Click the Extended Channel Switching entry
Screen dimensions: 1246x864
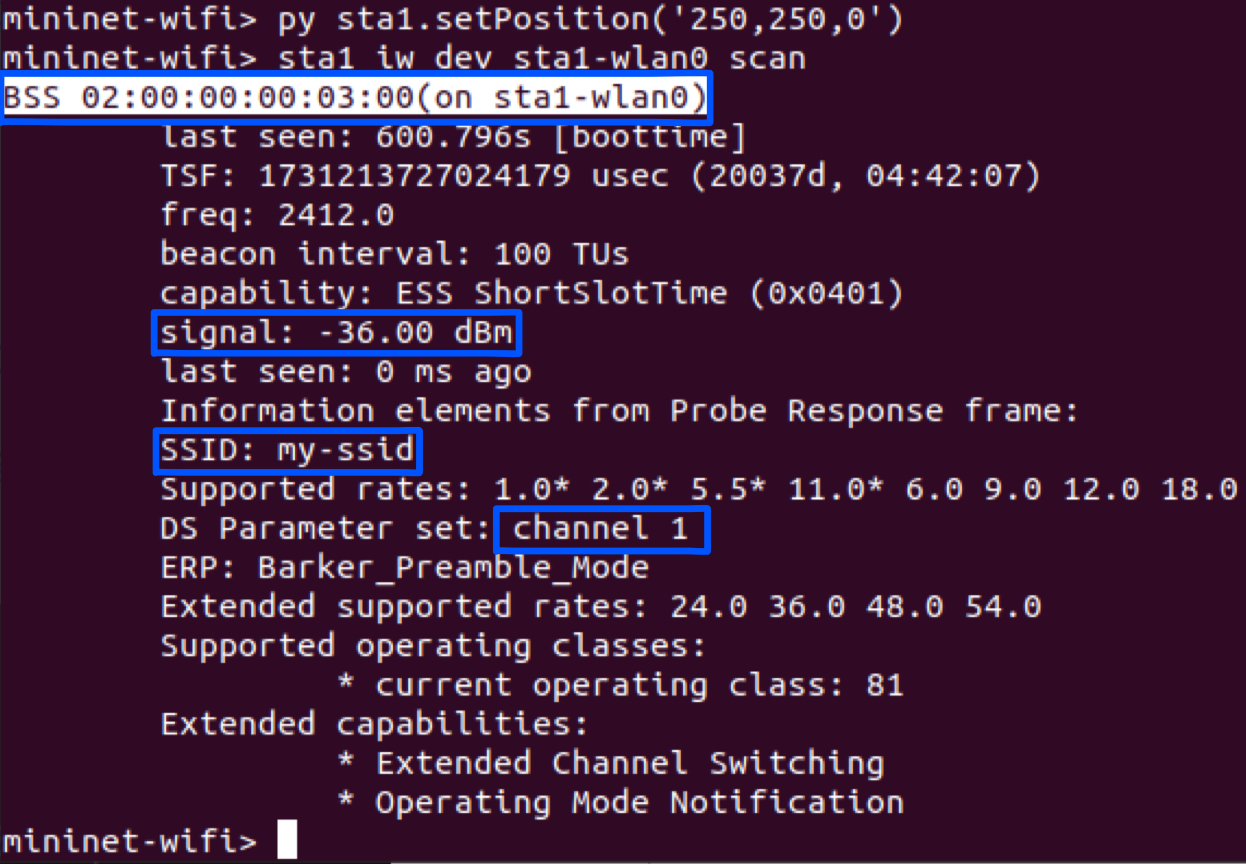click(x=610, y=763)
